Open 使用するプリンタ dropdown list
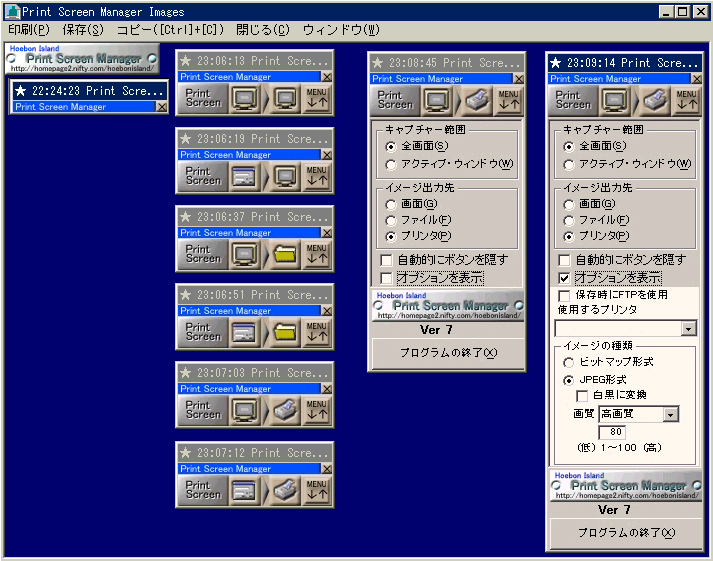This screenshot has width=713, height=561. (688, 328)
